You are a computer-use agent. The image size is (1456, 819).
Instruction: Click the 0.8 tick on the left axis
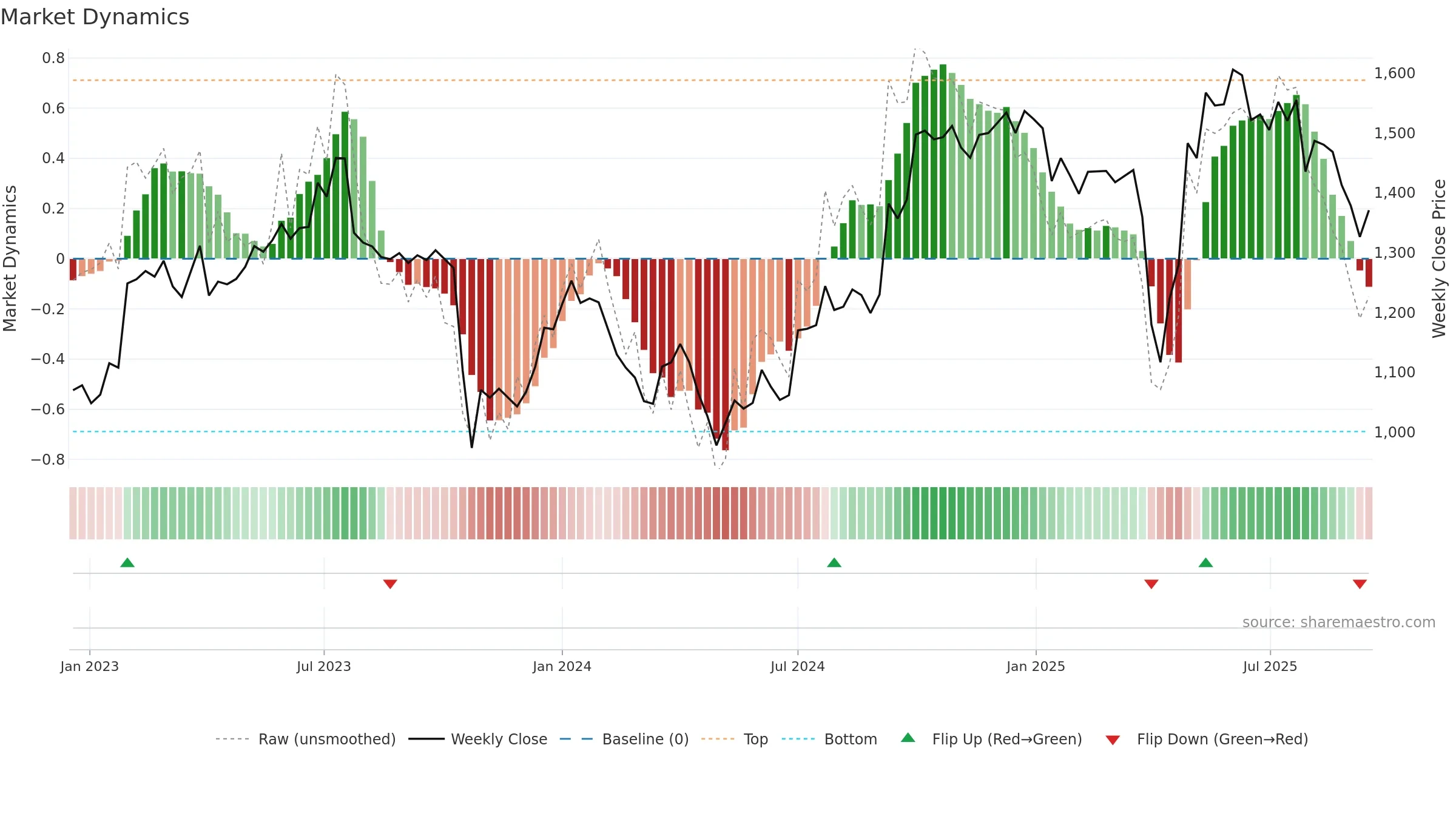click(53, 58)
